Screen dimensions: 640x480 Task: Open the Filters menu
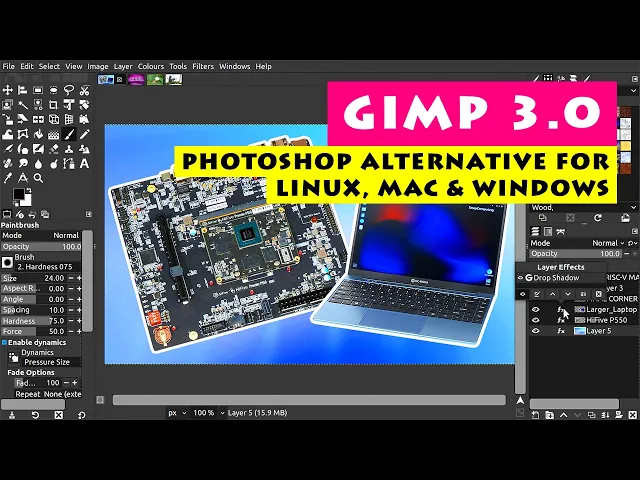(x=203, y=66)
